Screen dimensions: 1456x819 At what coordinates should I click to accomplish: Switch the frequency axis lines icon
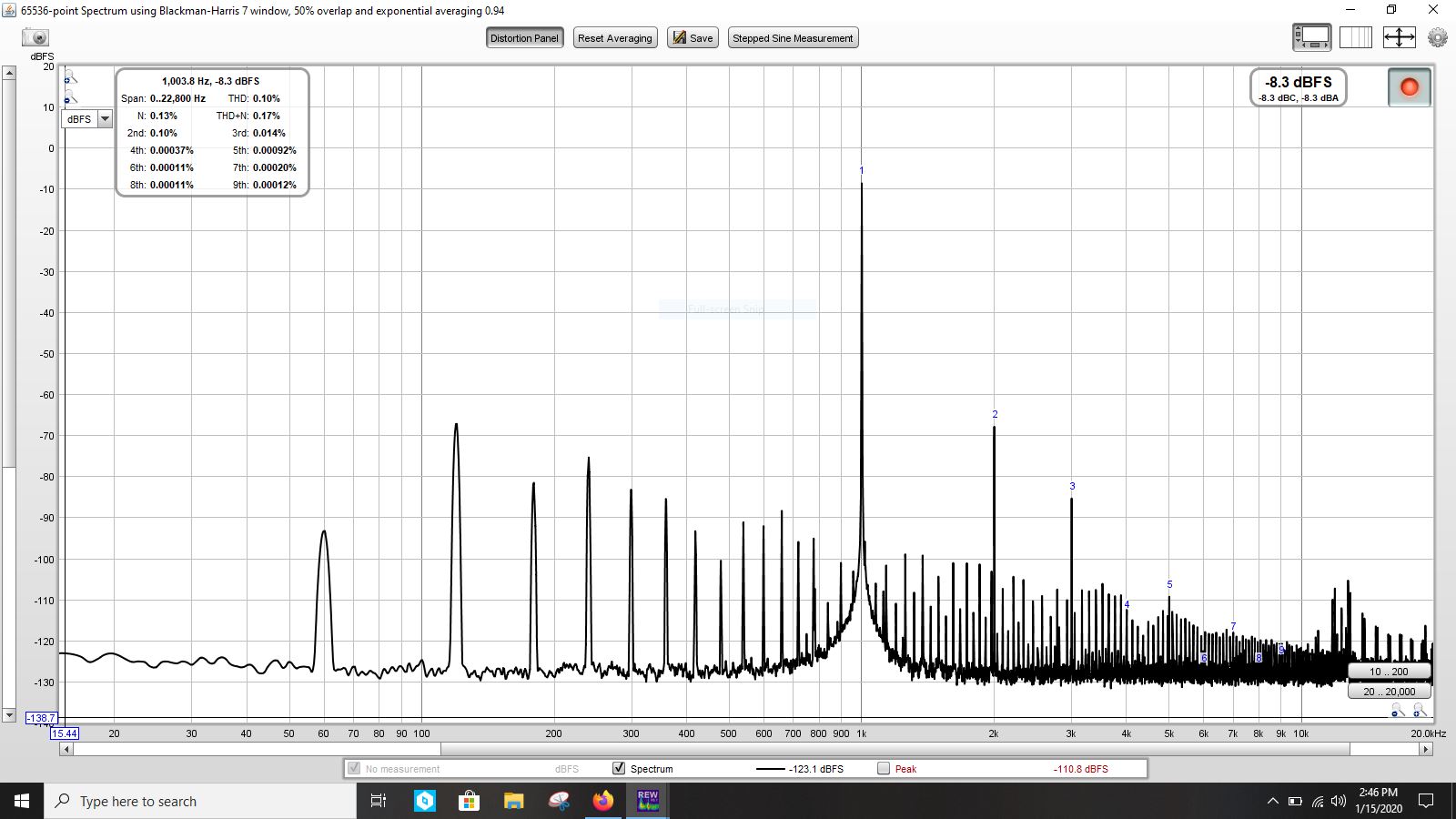click(1355, 37)
